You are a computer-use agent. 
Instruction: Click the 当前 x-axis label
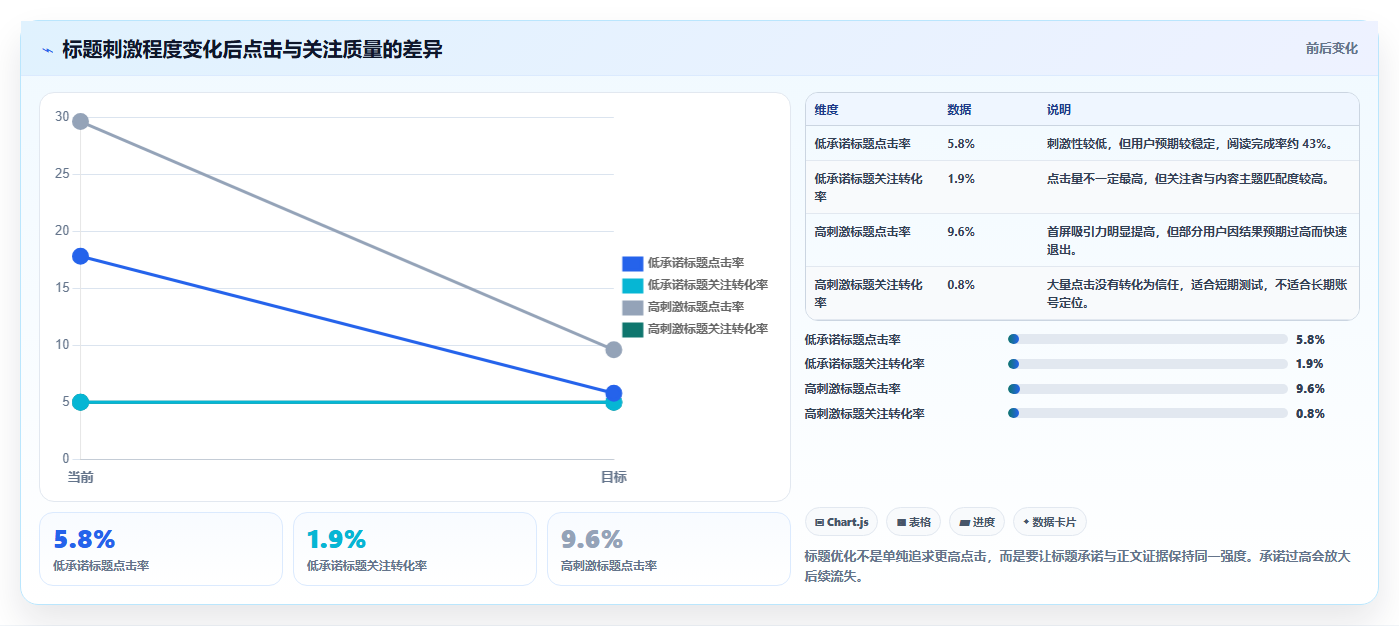click(81, 477)
